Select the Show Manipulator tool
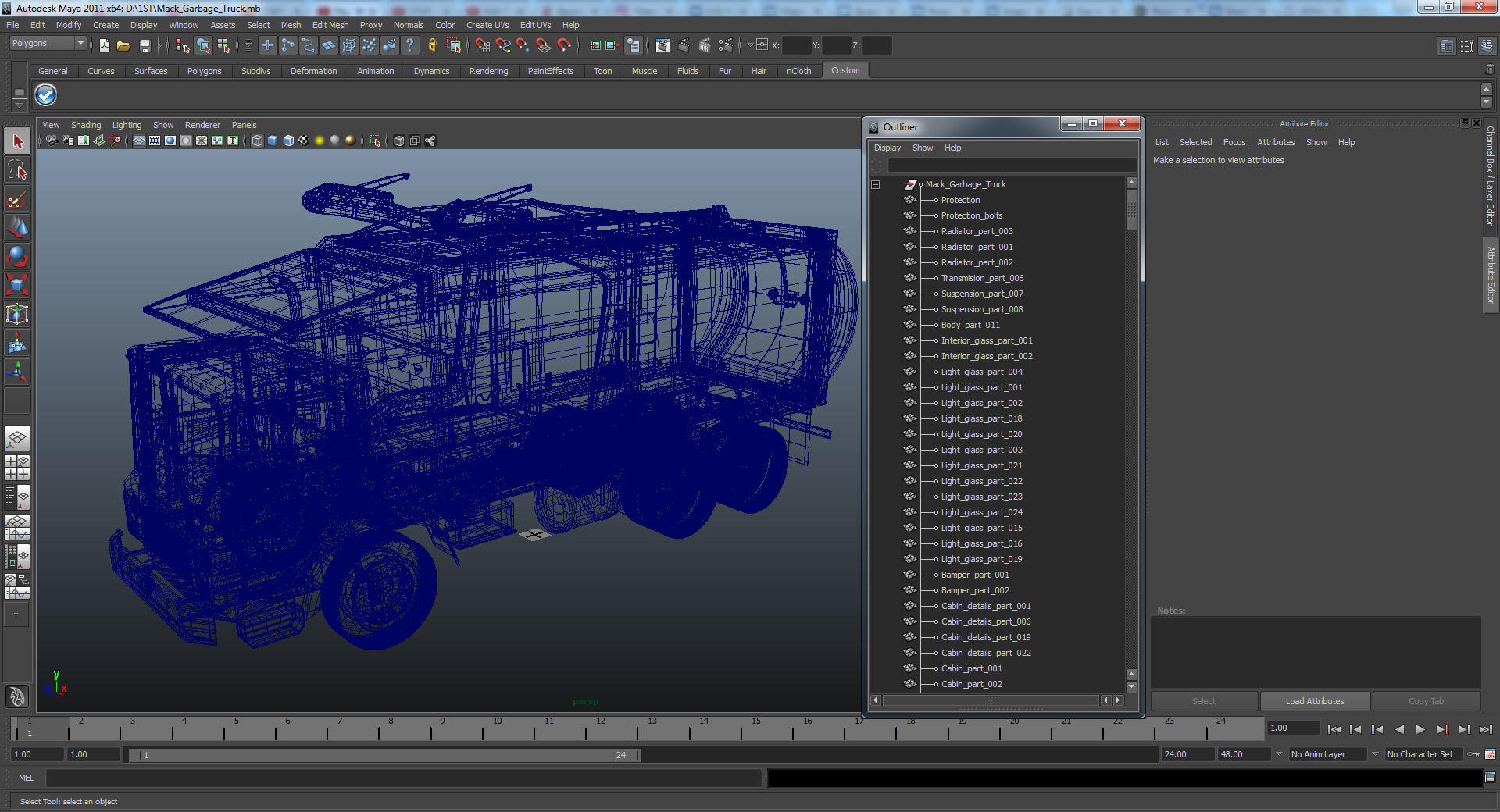This screenshot has height=812, width=1500. point(17,372)
